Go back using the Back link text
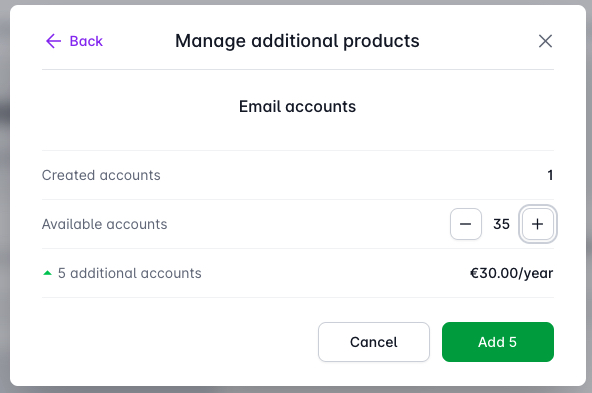Screen dimensions: 592x393 (86, 41)
